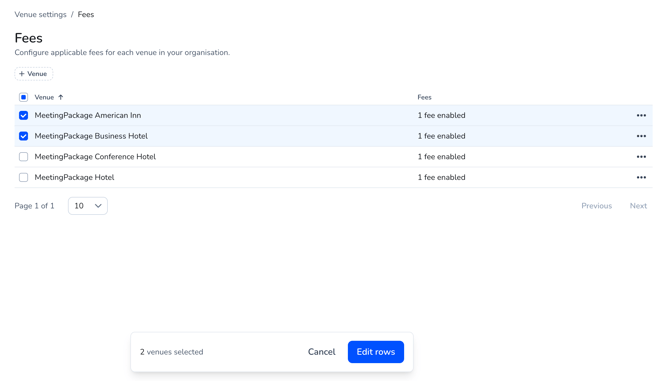Click the + Venue button

click(33, 73)
